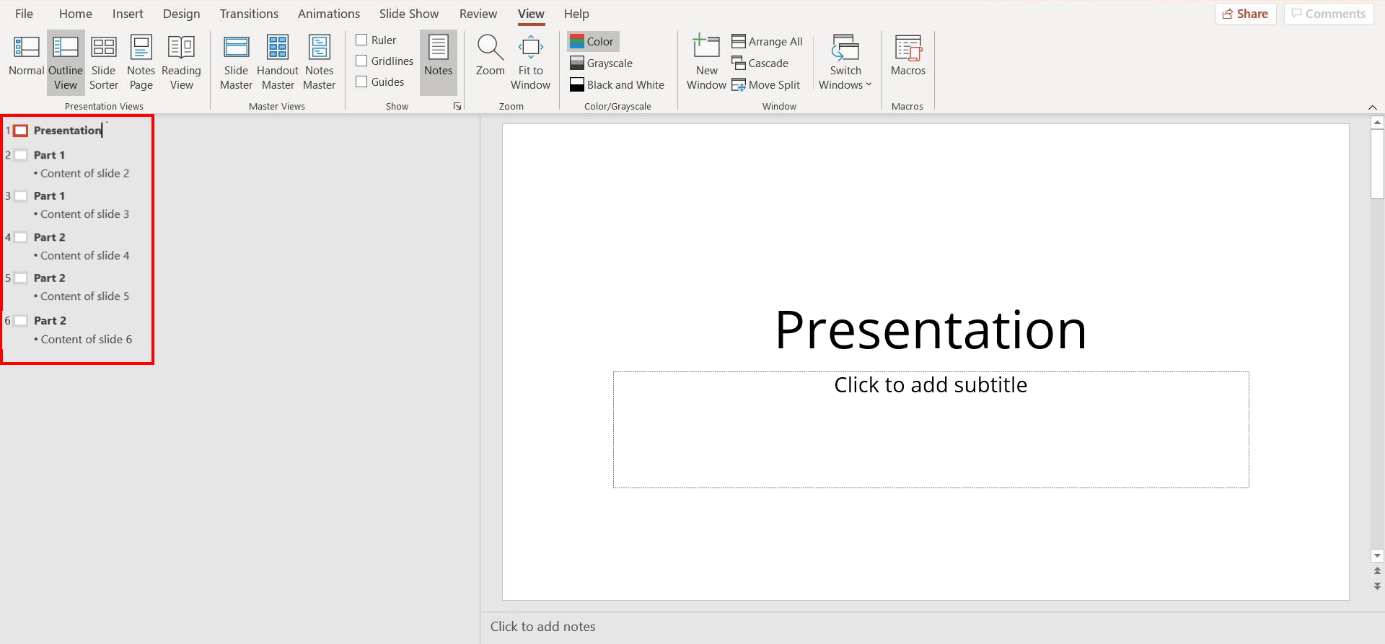Open the Review tab
1385x644 pixels.
coord(478,13)
